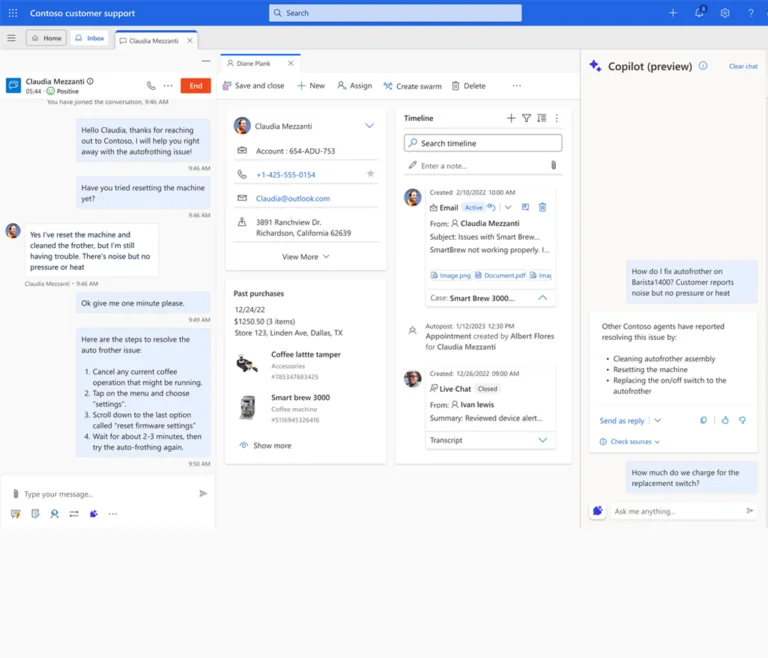The height and width of the screenshot is (658, 768).
Task: Open the quick replies icon in chat toolbar
Action: pos(16,513)
